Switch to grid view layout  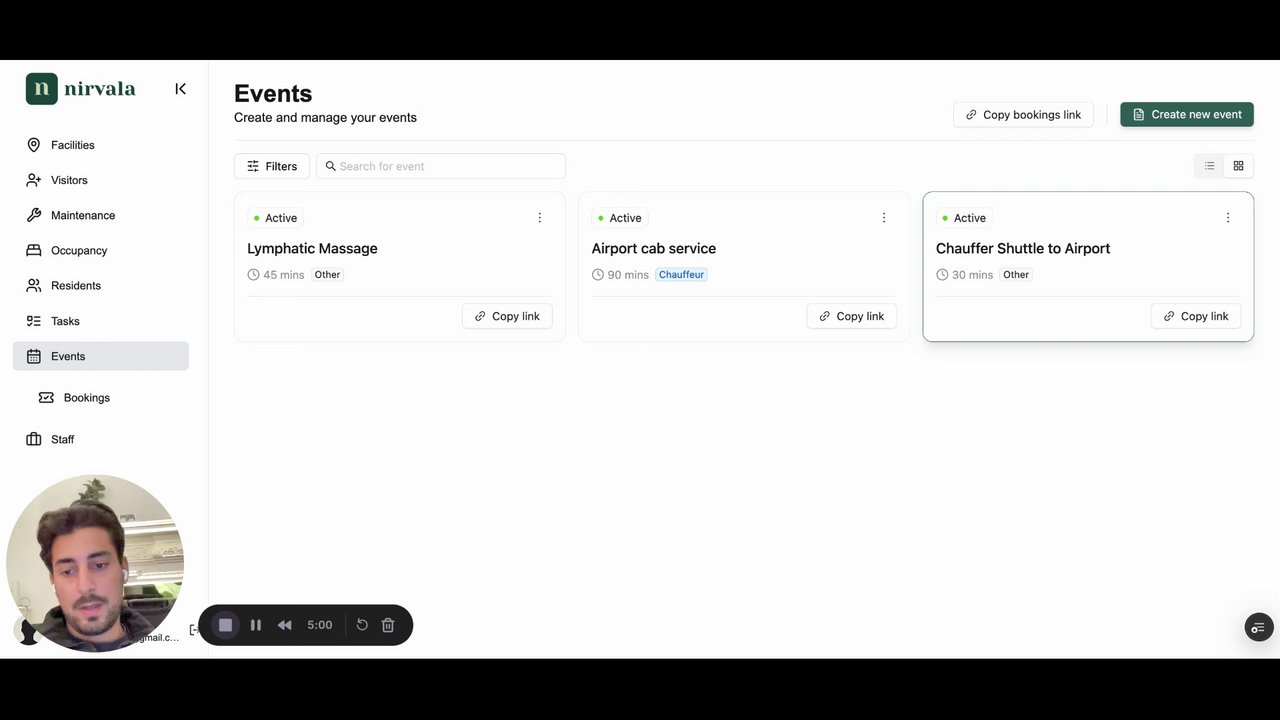pyautogui.click(x=1238, y=166)
